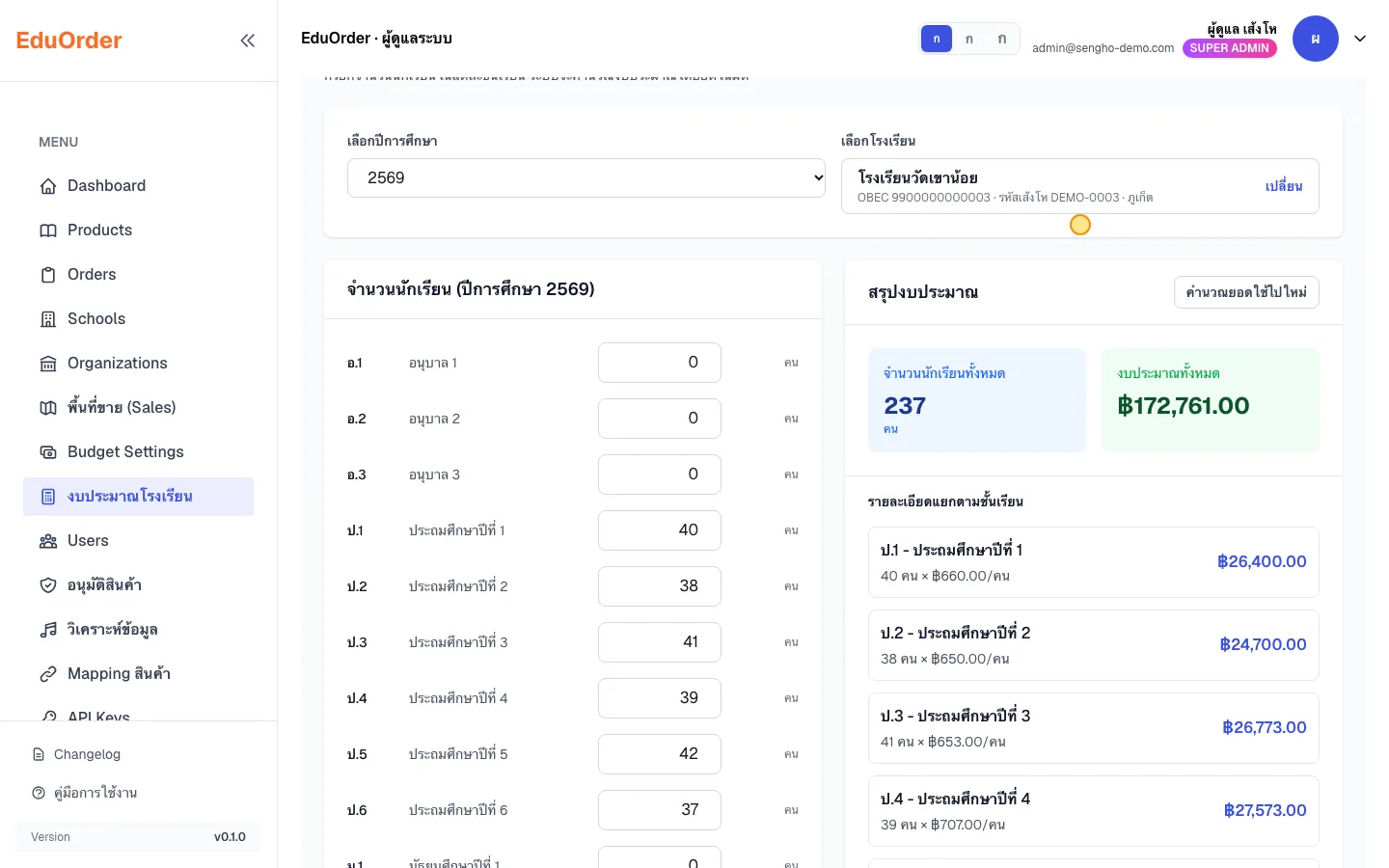Viewport: 1389px width, 868px height.
Task: Focus the ประถมศึกษาปีที่ 4 count field
Action: (x=660, y=698)
